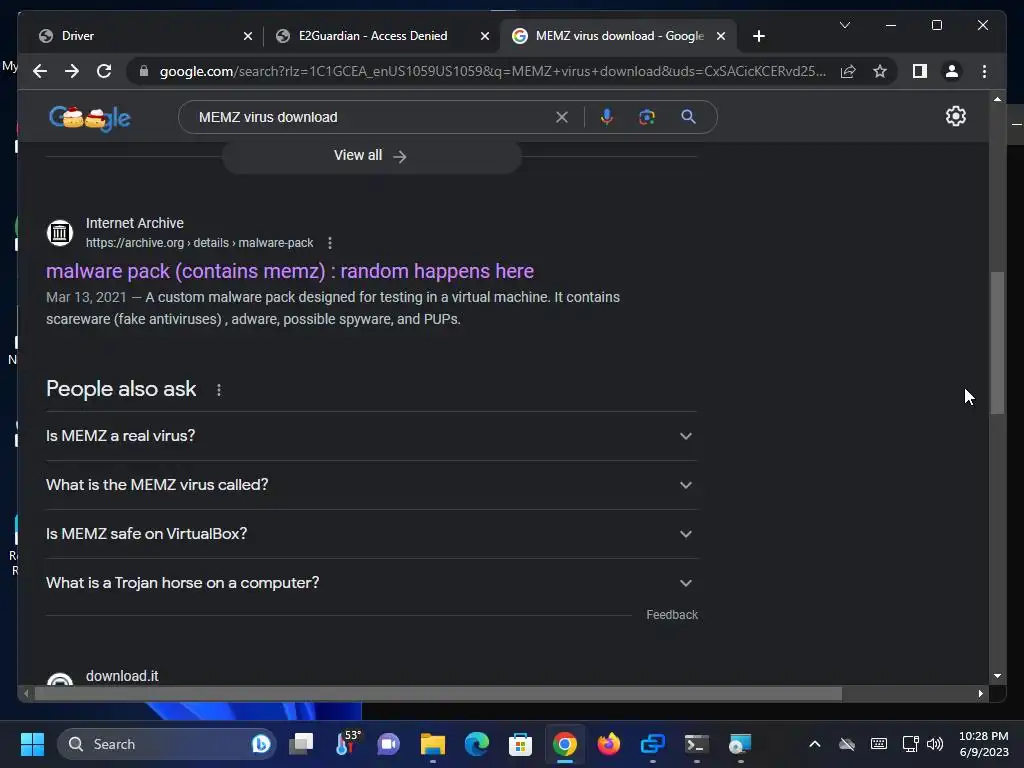Click the address bar URL
This screenshot has height=768, width=1024.
[x=492, y=71]
